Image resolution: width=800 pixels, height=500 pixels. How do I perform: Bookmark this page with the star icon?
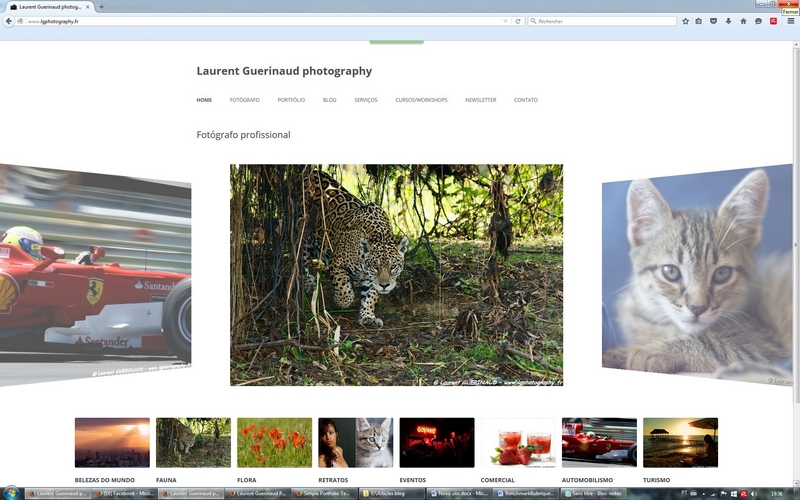[x=685, y=21]
